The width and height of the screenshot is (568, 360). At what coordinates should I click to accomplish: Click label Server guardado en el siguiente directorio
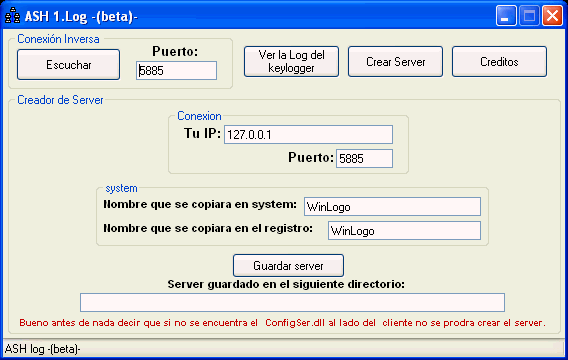point(286,284)
